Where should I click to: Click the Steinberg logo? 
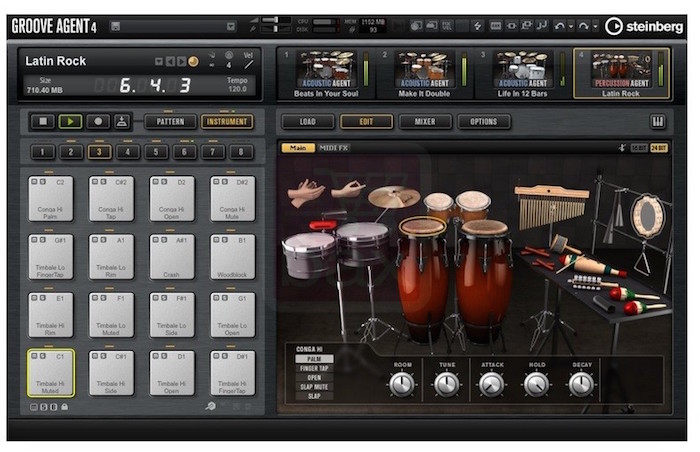point(643,26)
